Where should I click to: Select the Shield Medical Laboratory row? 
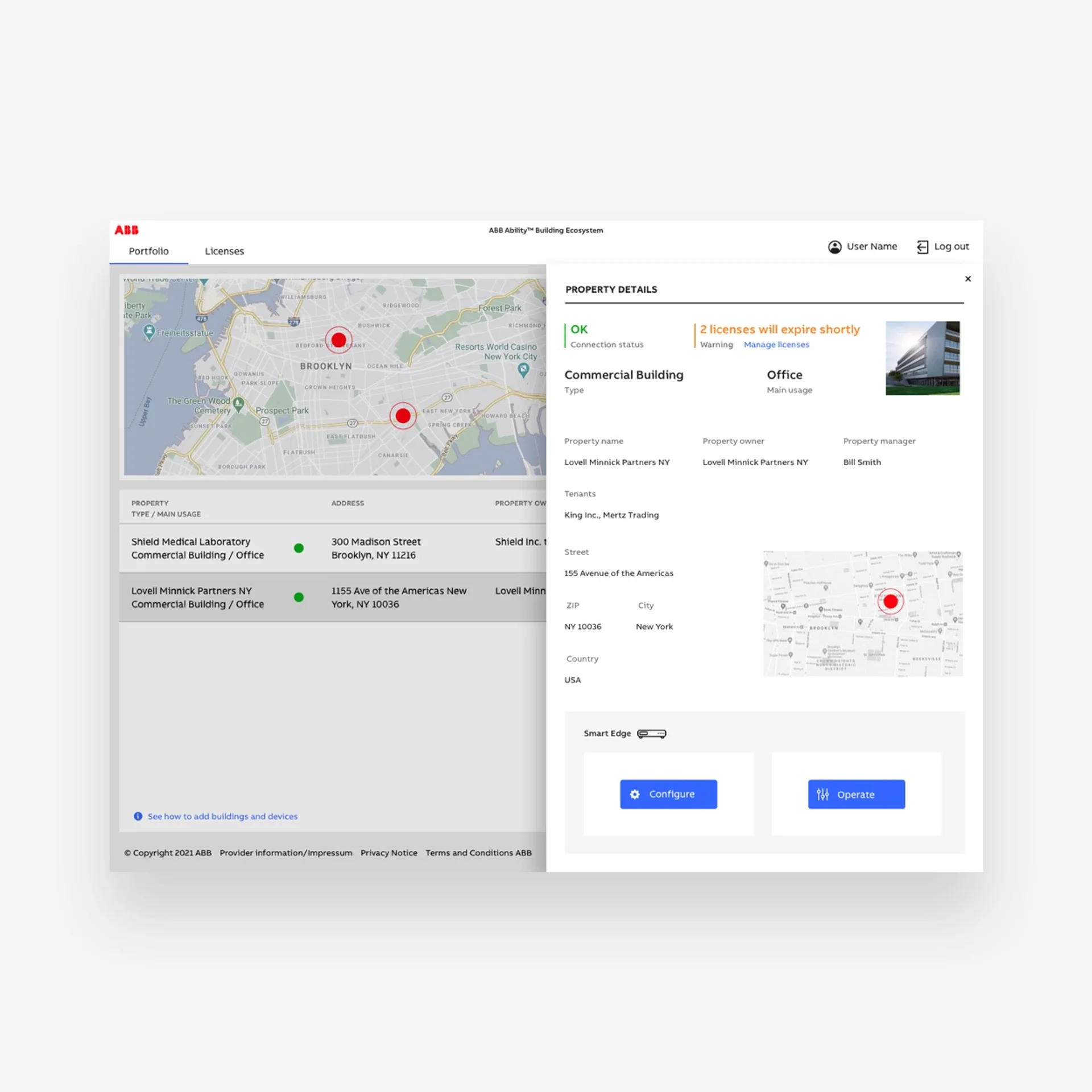click(333, 548)
